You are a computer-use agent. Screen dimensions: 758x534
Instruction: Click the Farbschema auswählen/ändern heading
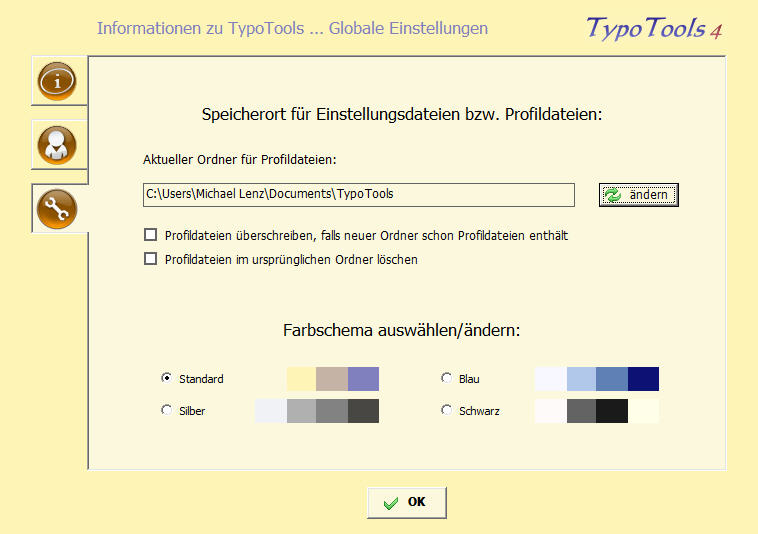(x=402, y=330)
